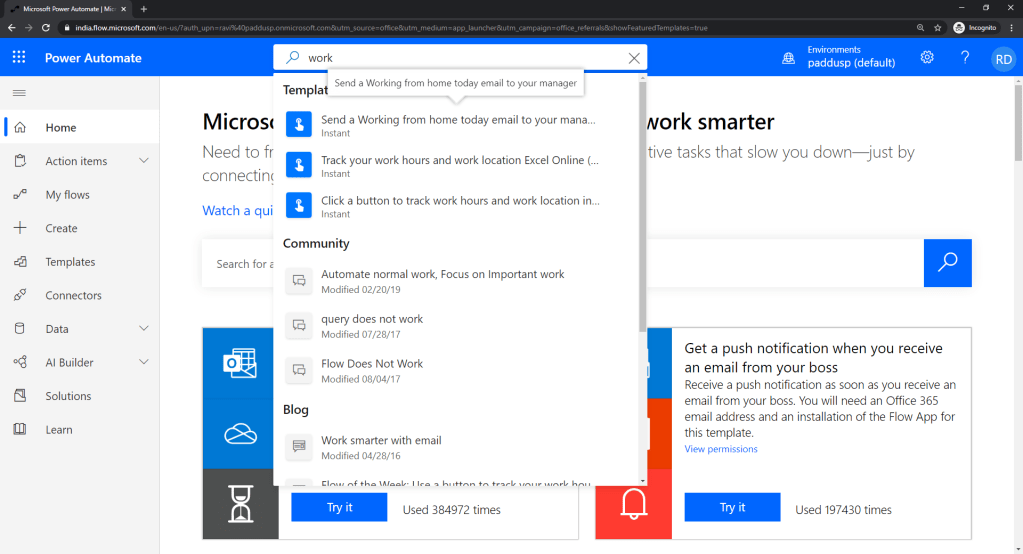Select Solutions in the left navigation
This screenshot has width=1023, height=554.
click(x=68, y=396)
